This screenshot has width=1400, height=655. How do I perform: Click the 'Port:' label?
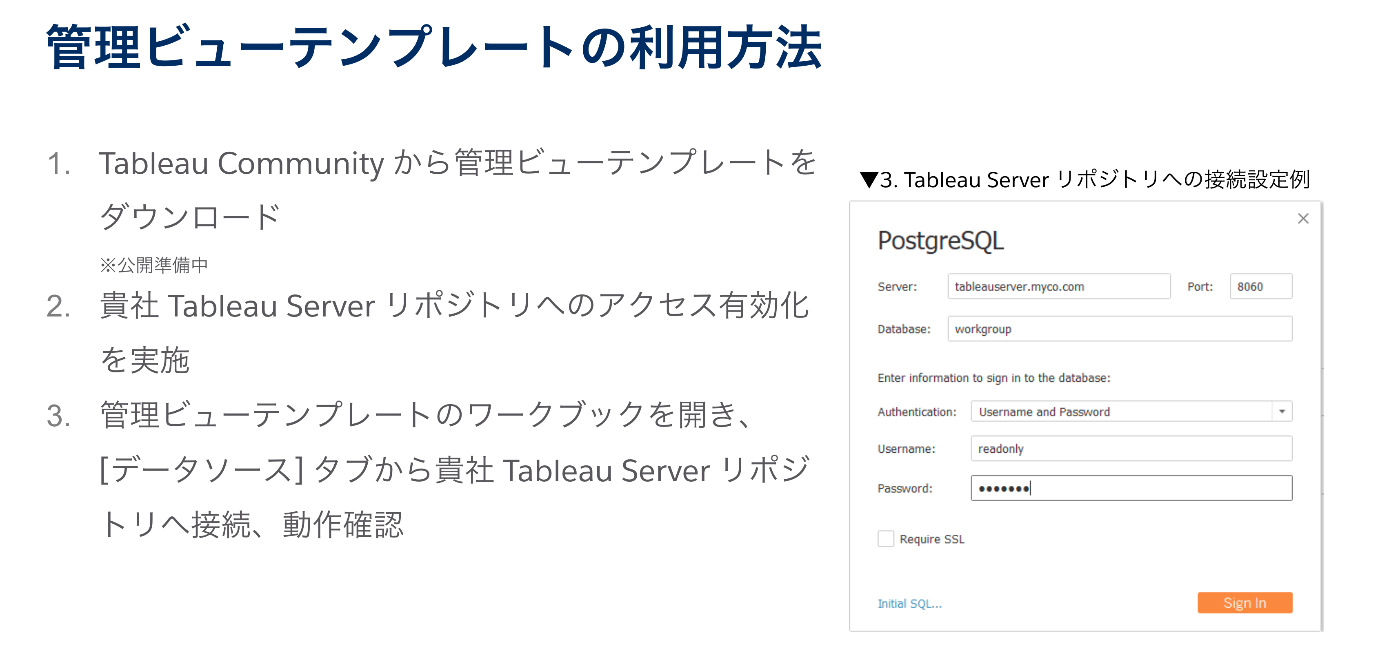[1200, 287]
